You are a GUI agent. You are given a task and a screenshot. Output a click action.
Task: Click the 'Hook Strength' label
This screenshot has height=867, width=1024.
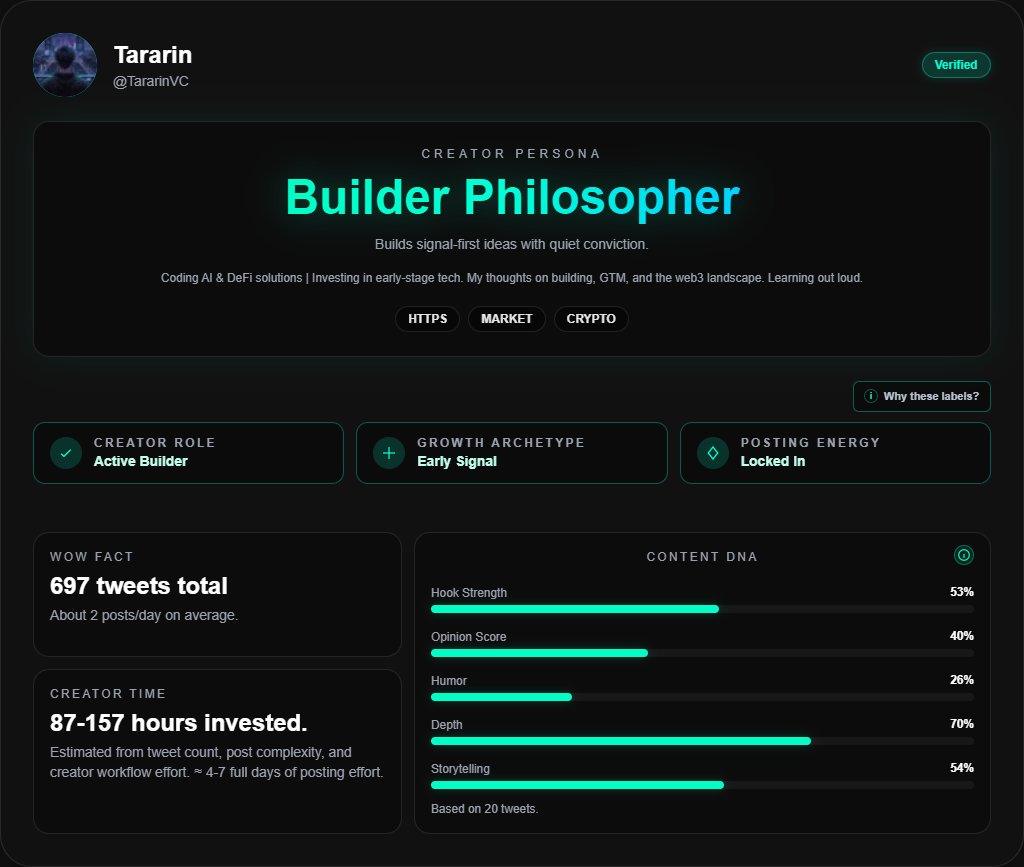click(469, 593)
